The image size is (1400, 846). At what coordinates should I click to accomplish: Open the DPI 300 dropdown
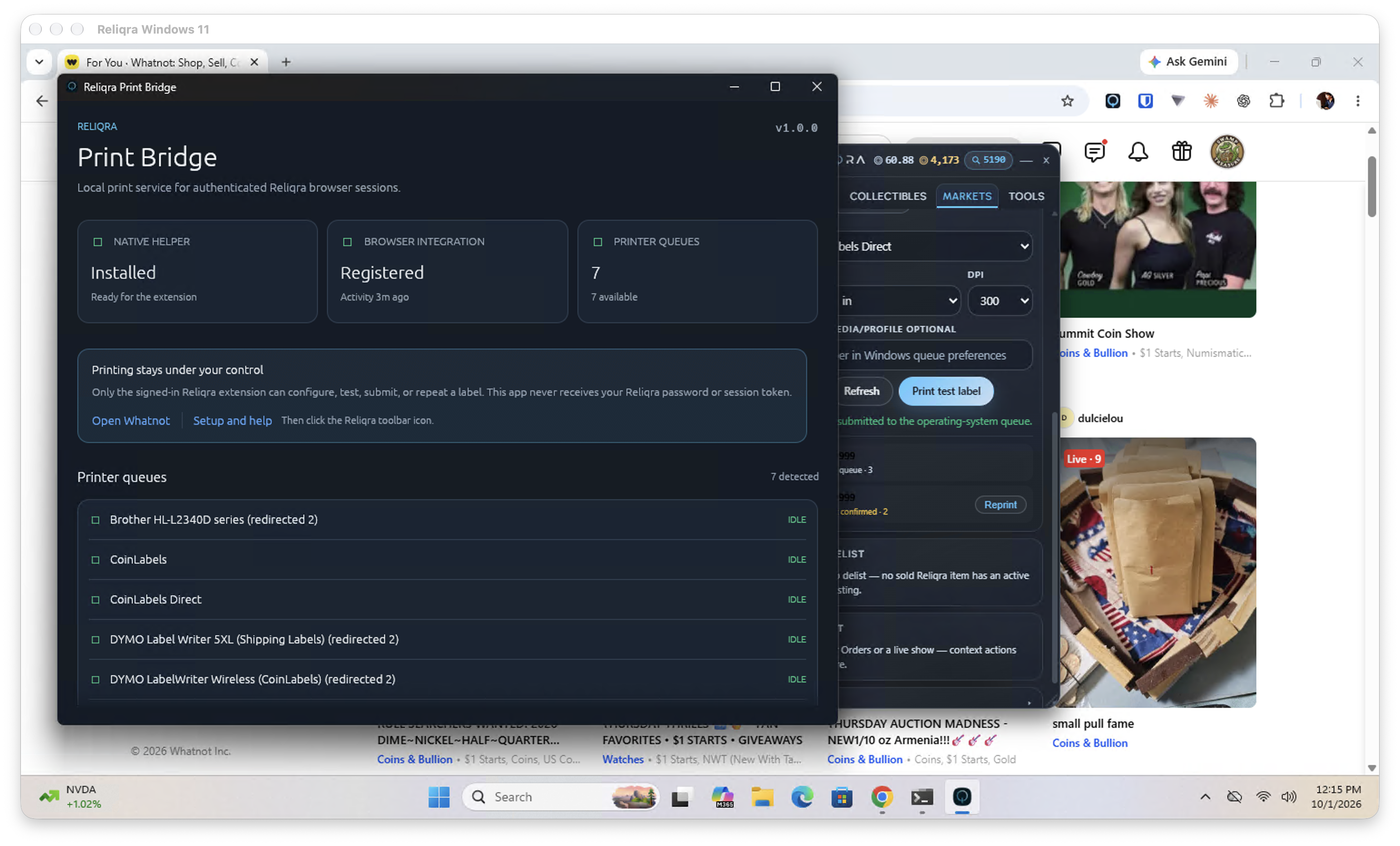pos(1000,300)
